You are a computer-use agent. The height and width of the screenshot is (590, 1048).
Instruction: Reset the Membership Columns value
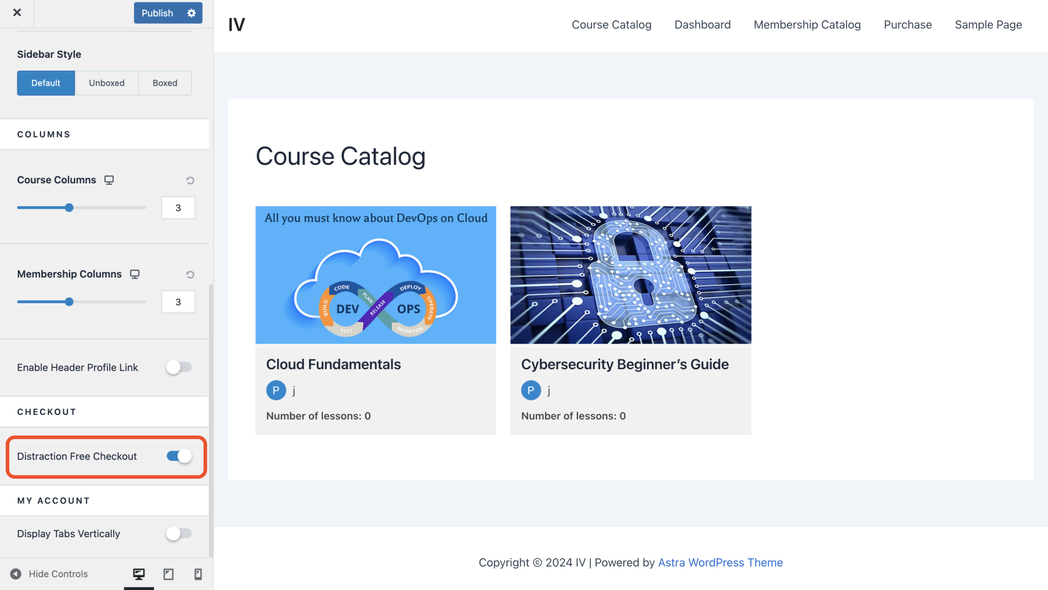click(x=190, y=275)
